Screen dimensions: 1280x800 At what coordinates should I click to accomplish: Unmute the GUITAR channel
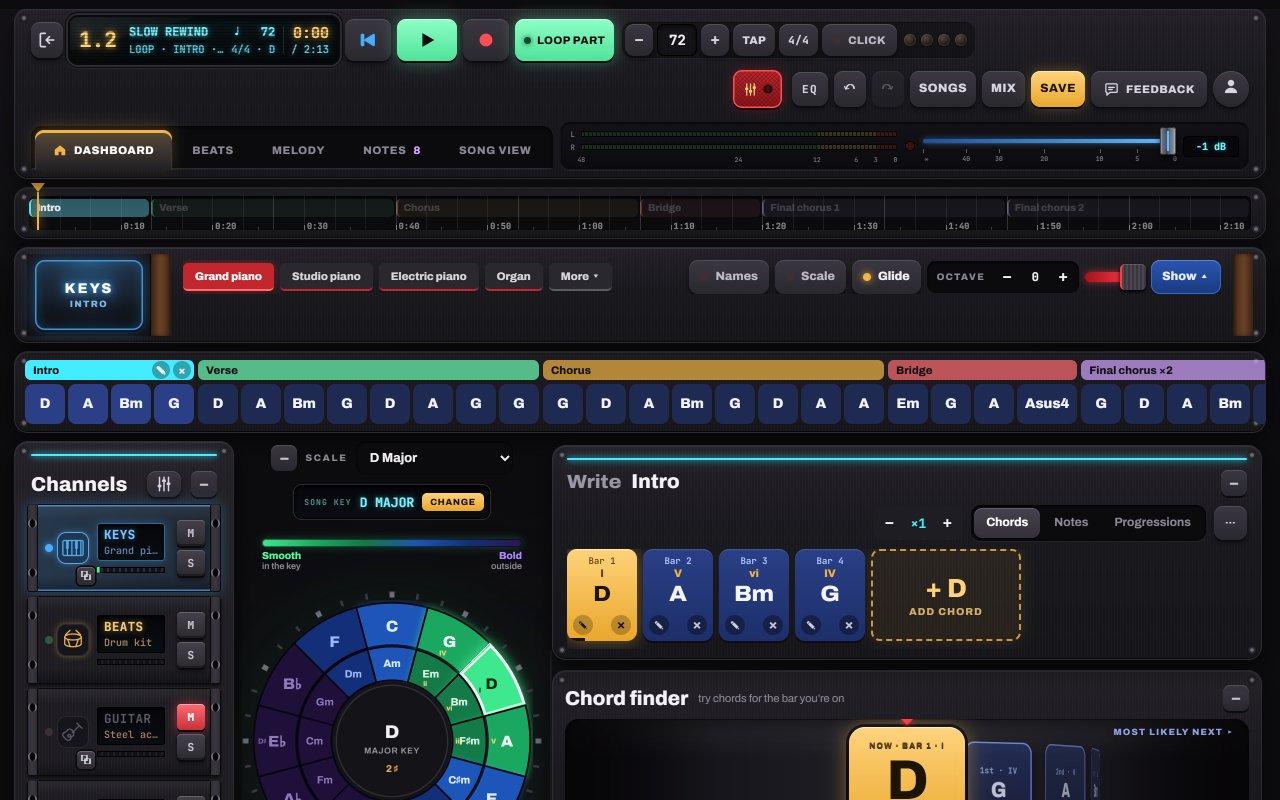(190, 717)
